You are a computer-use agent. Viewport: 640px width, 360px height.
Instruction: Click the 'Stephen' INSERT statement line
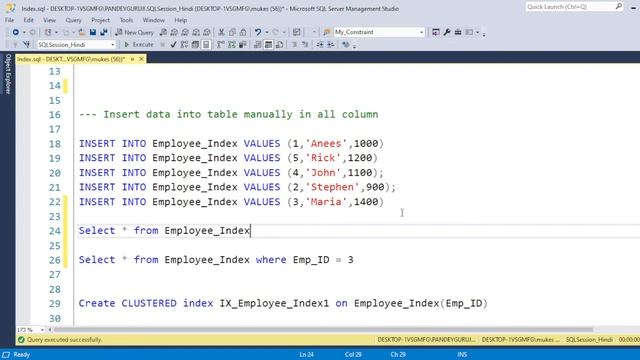pos(237,187)
